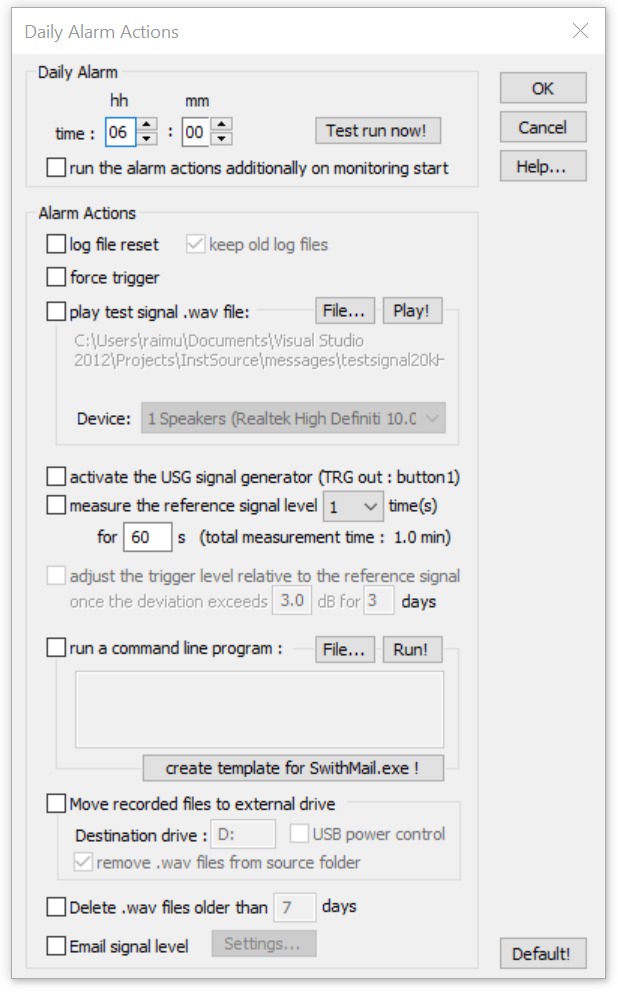Decrease the alarm minutes with down arrow
The image size is (618, 992).
222,137
